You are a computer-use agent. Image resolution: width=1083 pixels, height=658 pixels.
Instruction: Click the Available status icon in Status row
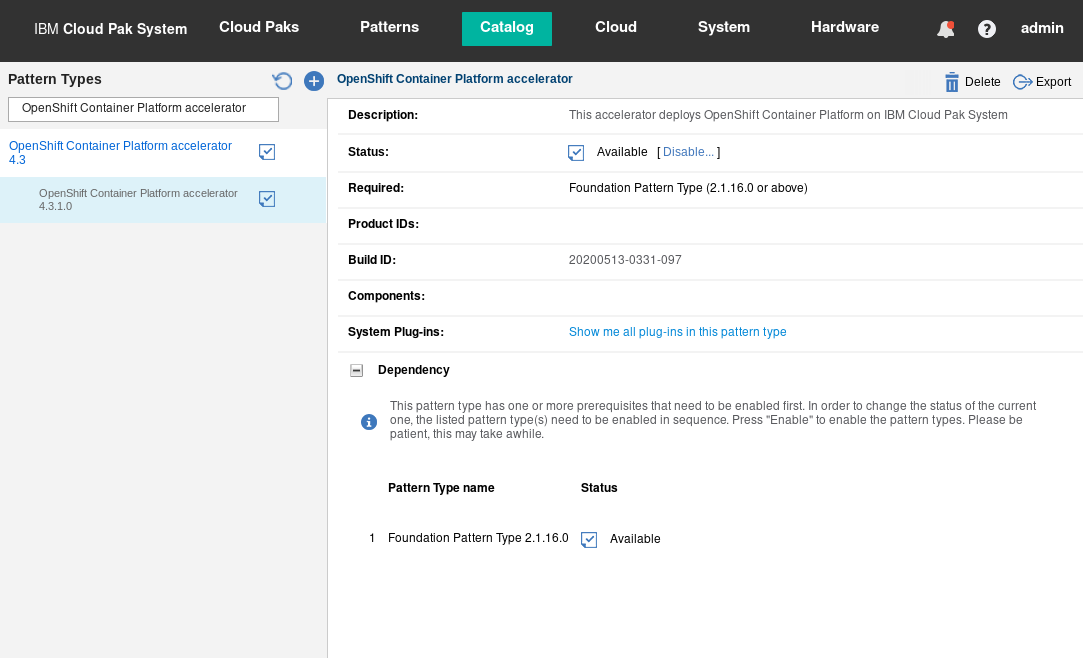point(576,153)
